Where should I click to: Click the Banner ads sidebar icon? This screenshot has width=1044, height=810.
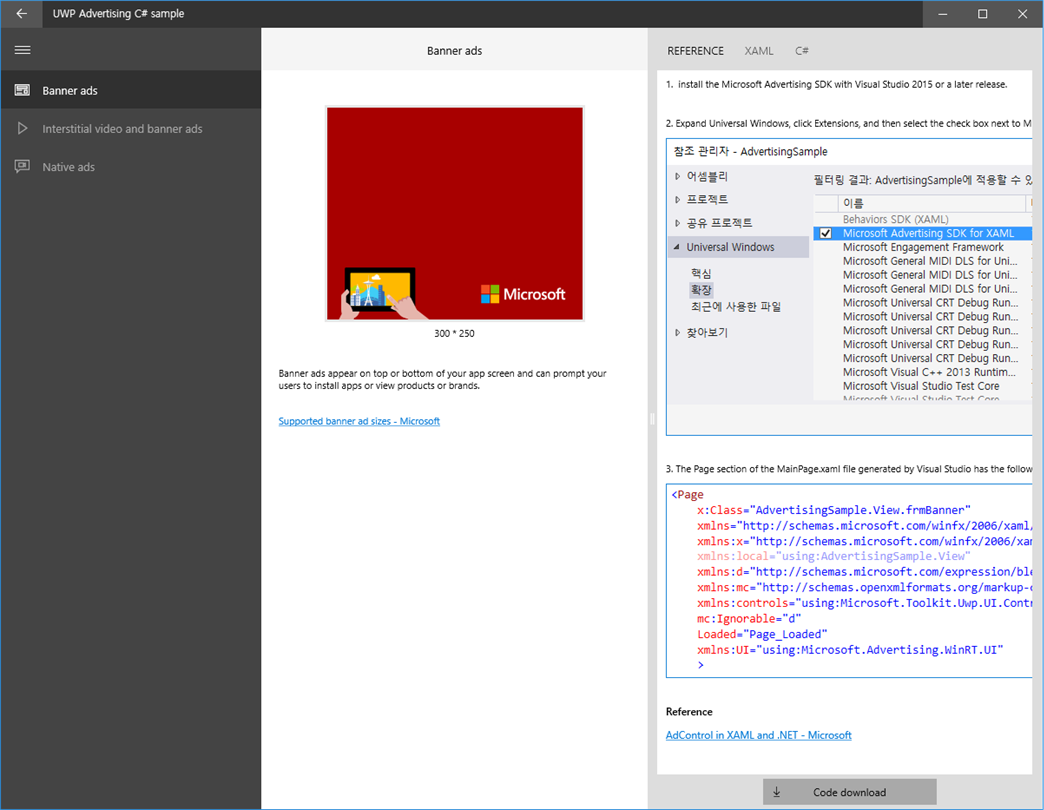pyautogui.click(x=22, y=90)
